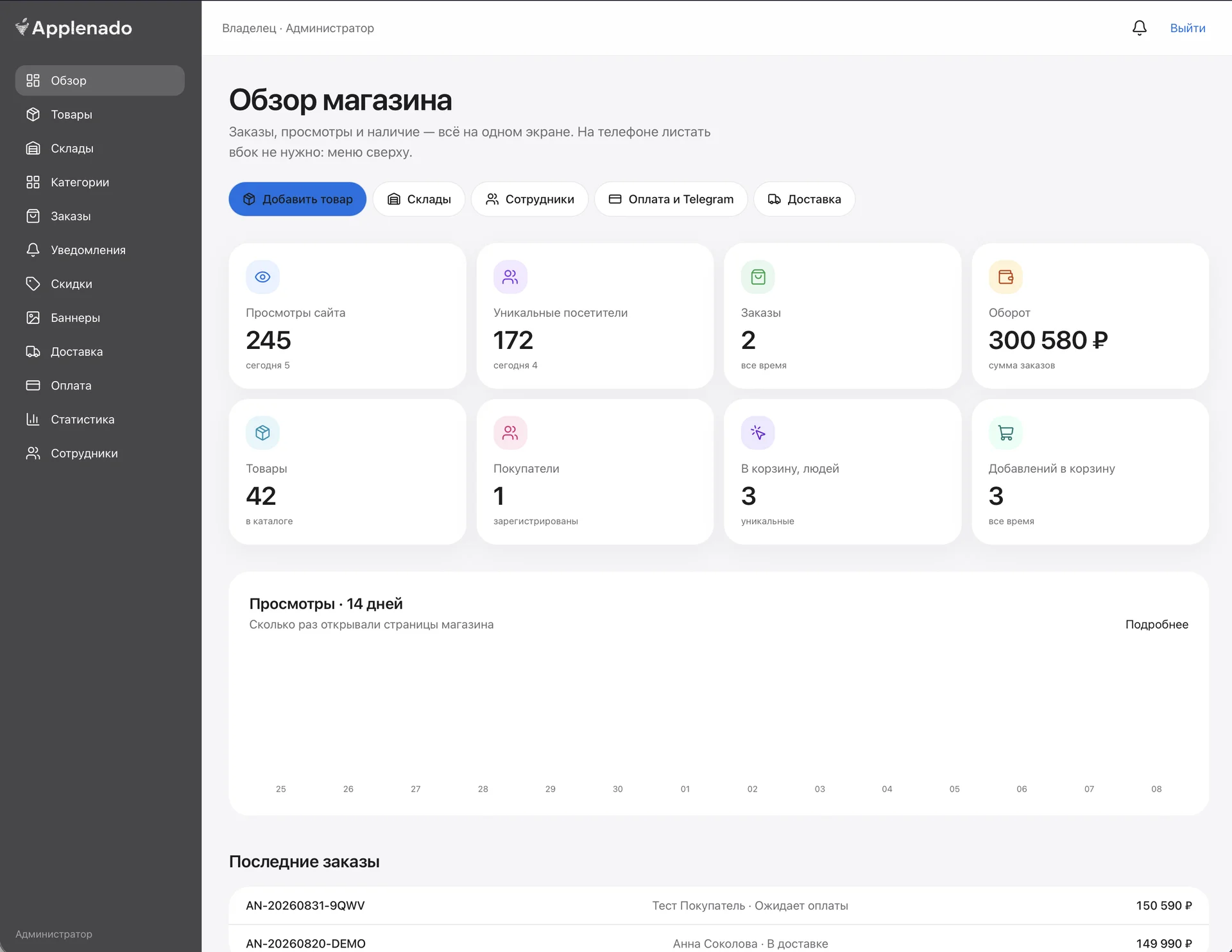Open Сотрудники in sidebar menu

pos(99,453)
